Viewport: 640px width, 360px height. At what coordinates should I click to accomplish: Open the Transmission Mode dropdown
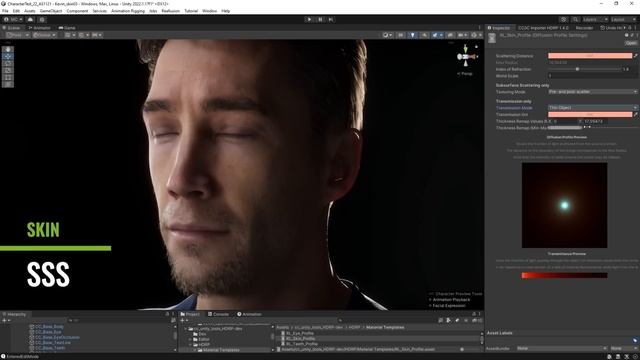[x=592, y=107]
